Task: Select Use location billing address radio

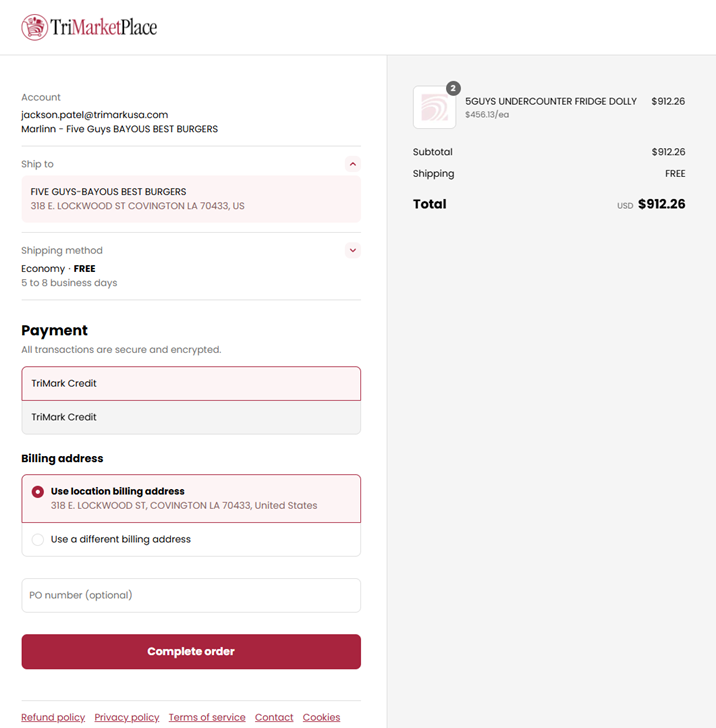Action: (38, 492)
